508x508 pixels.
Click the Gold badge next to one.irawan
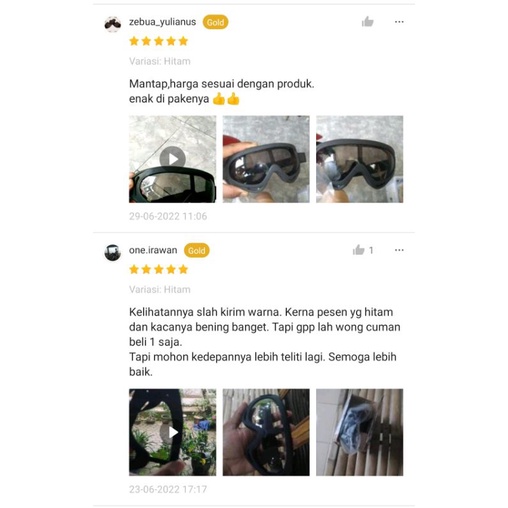(x=197, y=251)
